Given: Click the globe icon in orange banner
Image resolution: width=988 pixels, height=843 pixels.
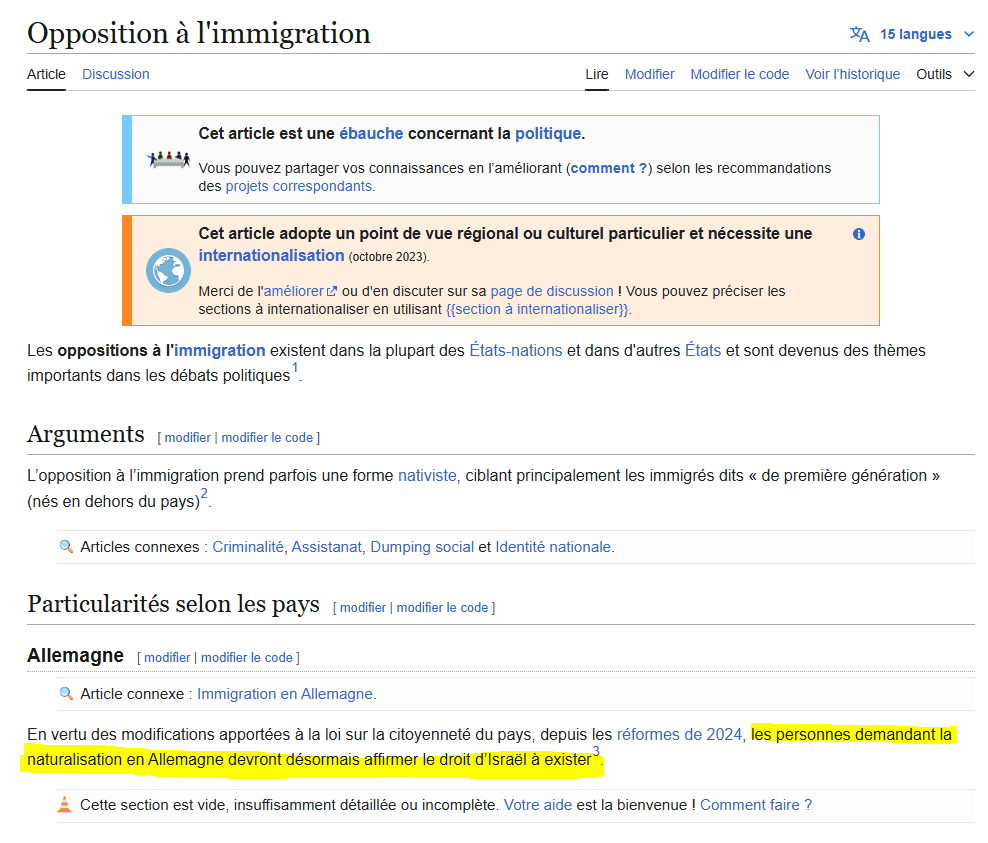Looking at the screenshot, I should point(168,270).
